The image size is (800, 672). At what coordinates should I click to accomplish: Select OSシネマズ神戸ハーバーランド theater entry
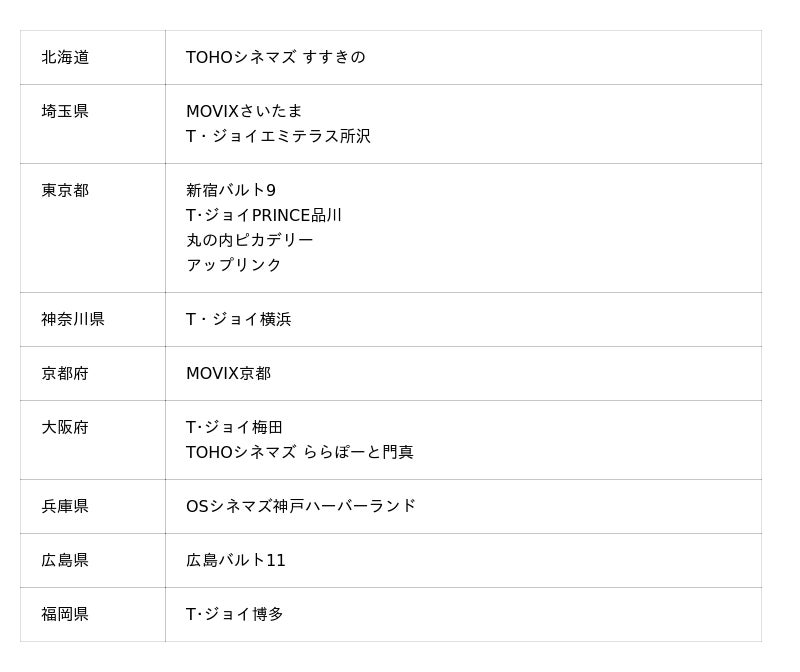click(301, 506)
